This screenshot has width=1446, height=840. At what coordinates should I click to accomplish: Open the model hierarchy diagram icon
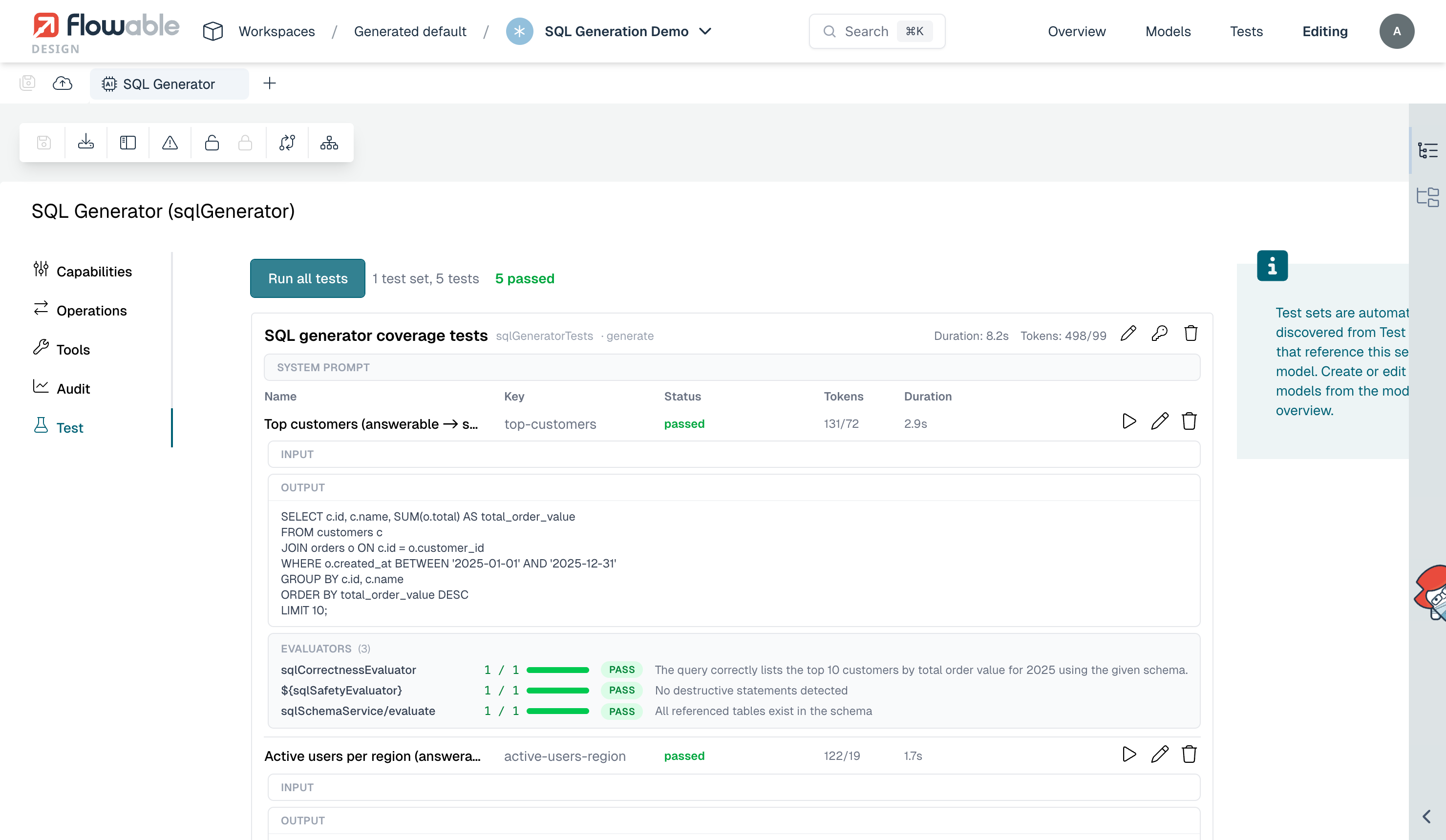(x=329, y=142)
